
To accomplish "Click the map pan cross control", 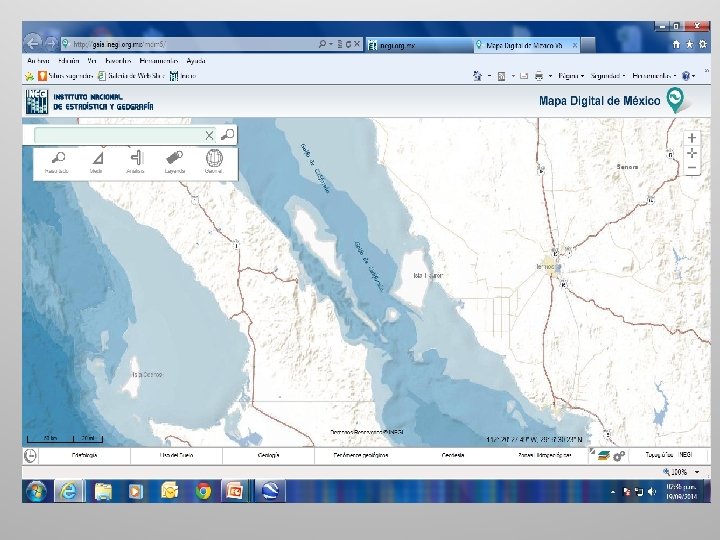I will [x=692, y=153].
